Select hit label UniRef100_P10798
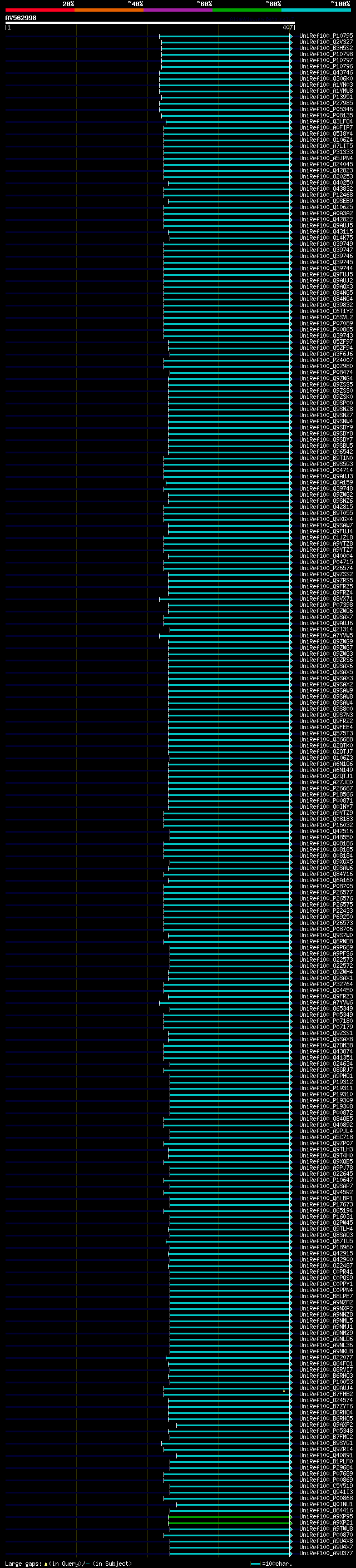356x1568 pixels. (x=326, y=54)
